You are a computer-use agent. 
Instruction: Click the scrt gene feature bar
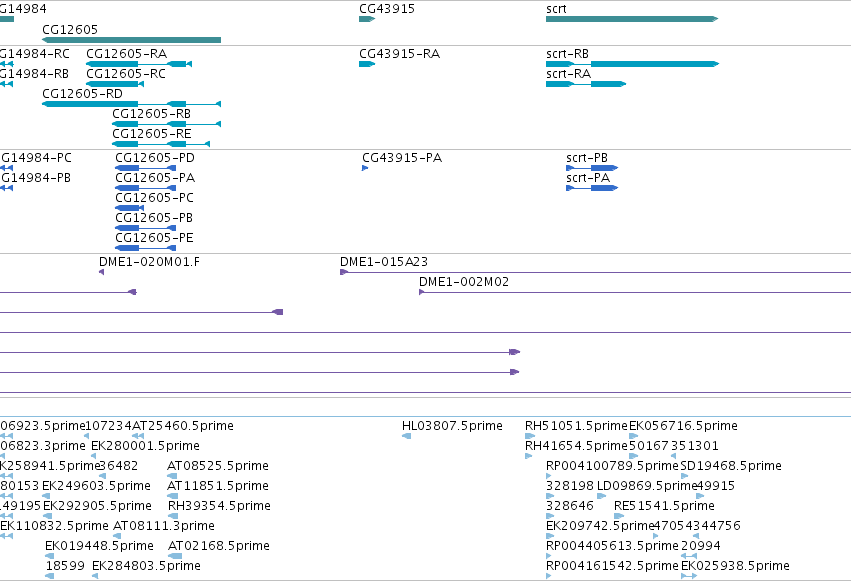(x=632, y=19)
